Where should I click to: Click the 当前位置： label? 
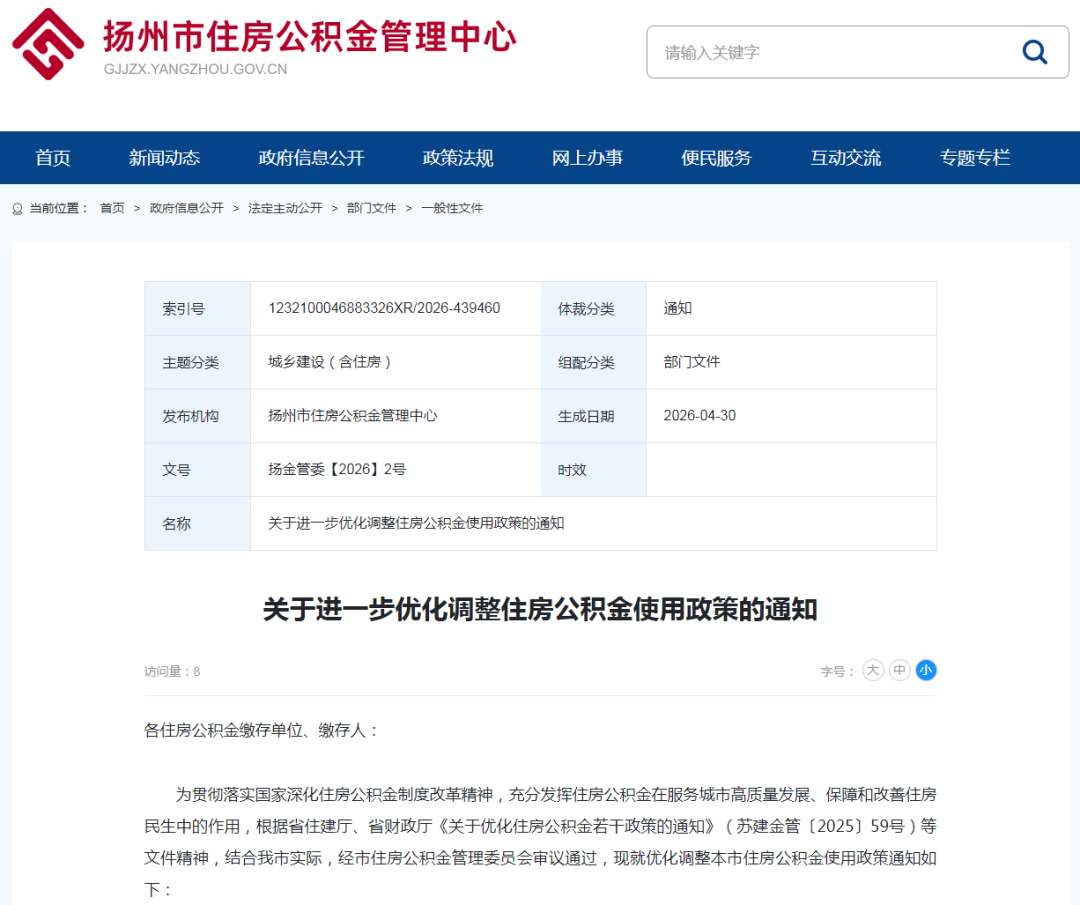point(59,208)
